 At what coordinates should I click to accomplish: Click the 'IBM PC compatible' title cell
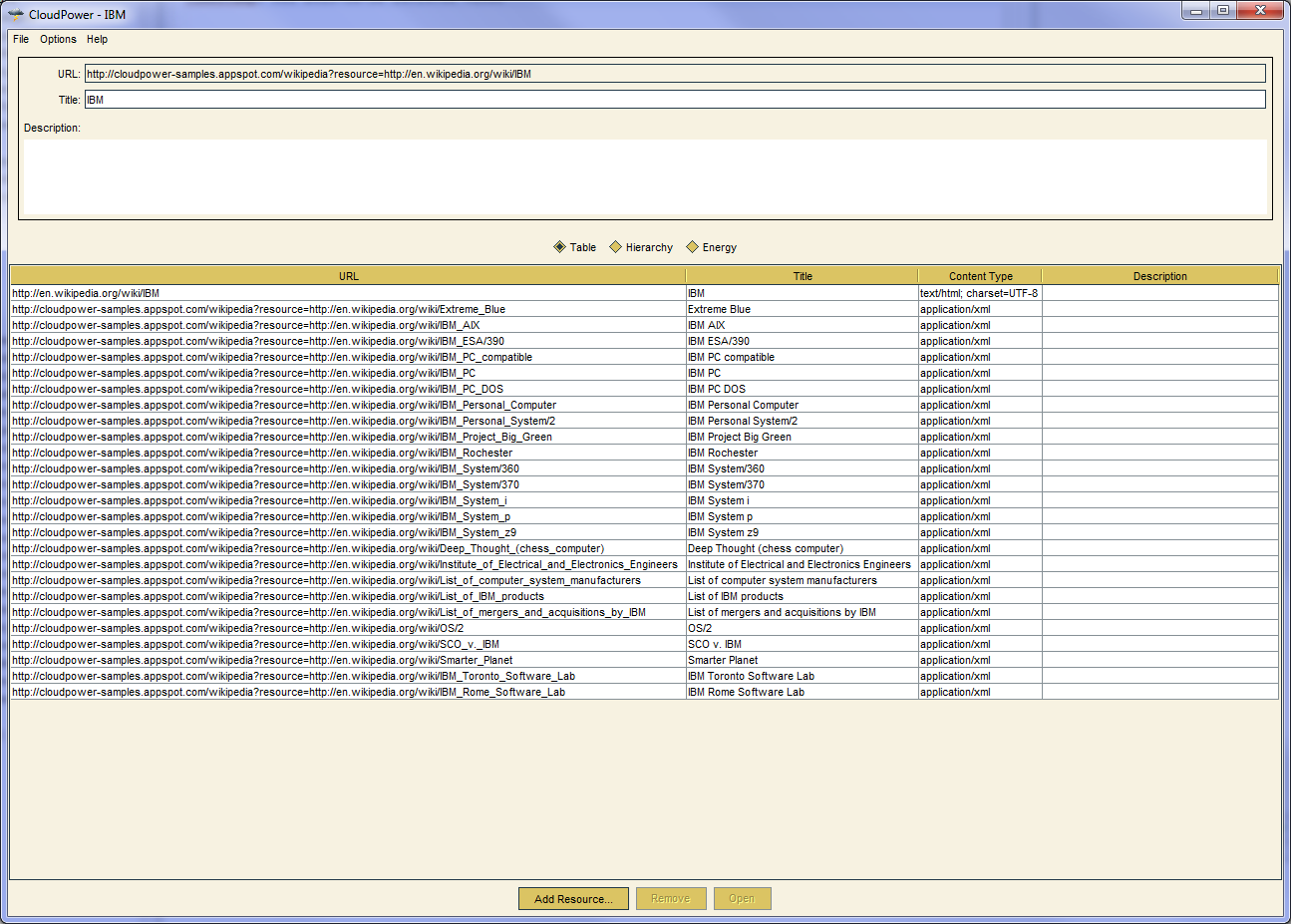(802, 357)
